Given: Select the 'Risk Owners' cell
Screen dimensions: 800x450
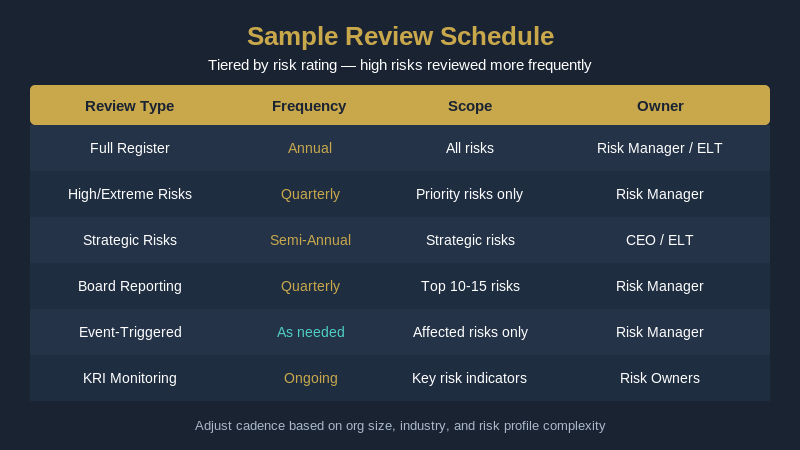Looking at the screenshot, I should pos(660,378).
